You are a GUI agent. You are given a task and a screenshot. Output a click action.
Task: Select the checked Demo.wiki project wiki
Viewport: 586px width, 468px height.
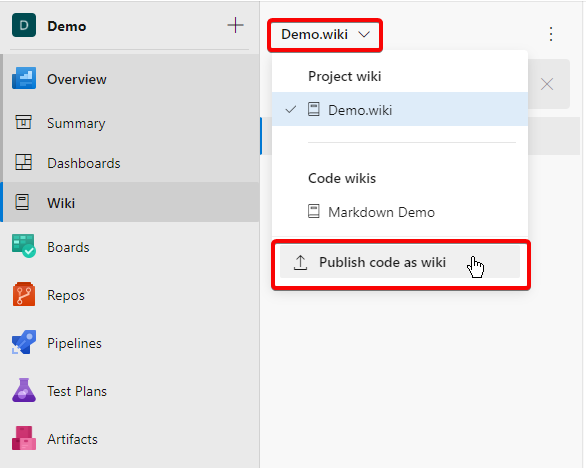pos(400,110)
